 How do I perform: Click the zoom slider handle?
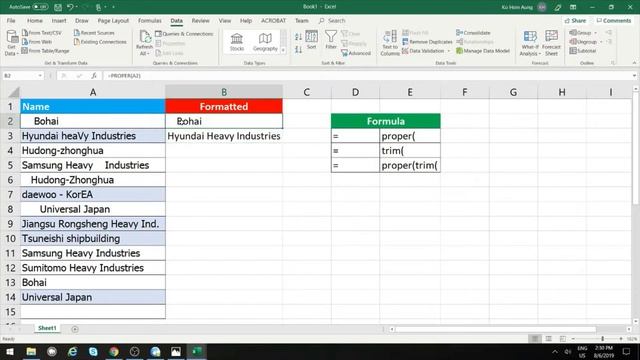(602, 339)
